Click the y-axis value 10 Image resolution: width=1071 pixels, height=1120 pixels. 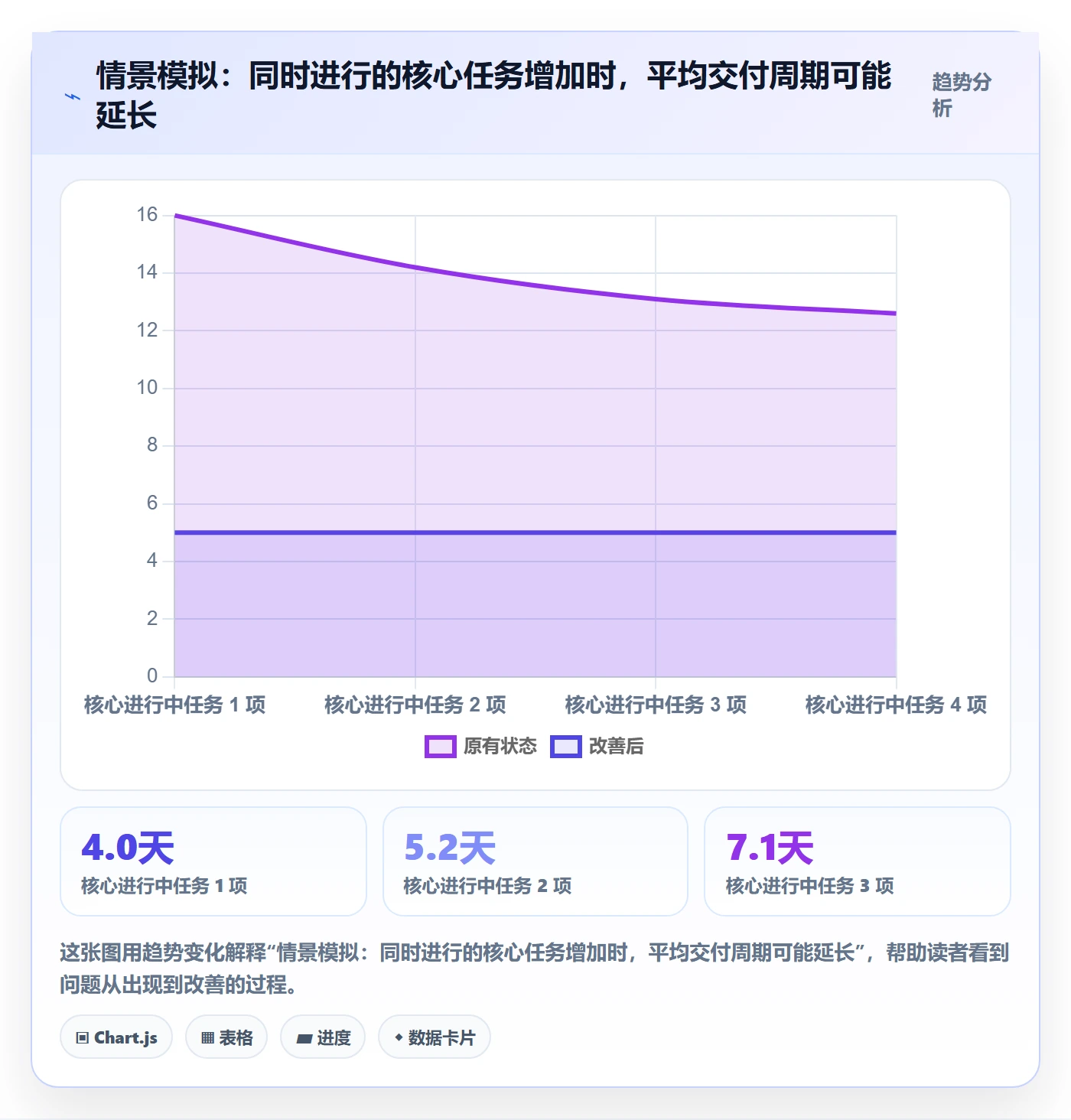[147, 388]
